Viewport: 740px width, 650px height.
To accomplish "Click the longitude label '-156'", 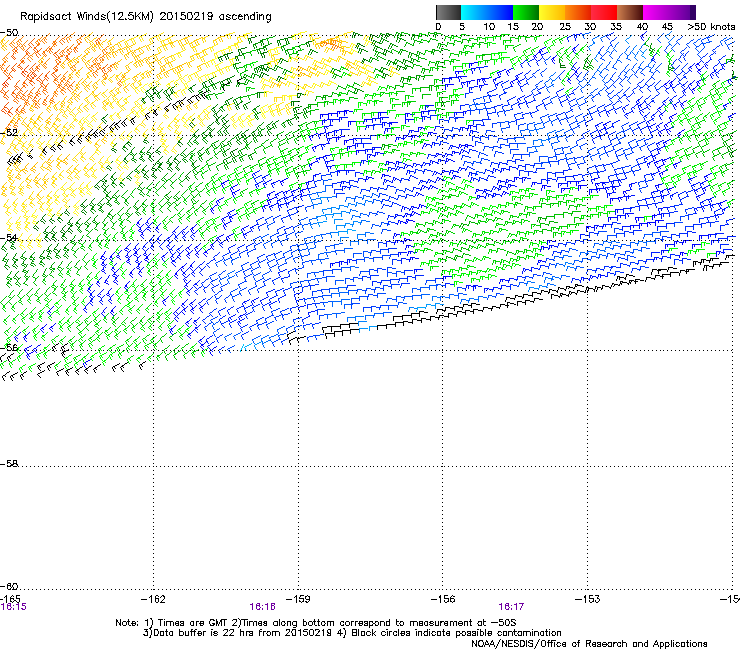I will 443,599.
